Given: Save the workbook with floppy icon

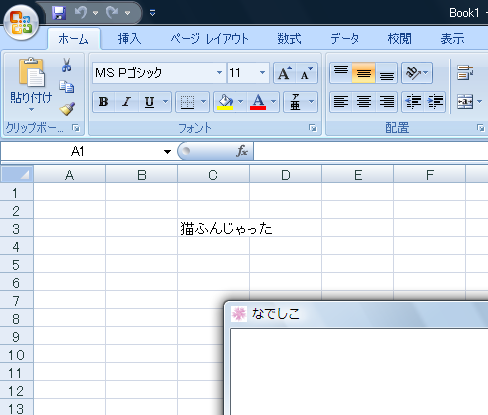Looking at the screenshot, I should (59, 13).
